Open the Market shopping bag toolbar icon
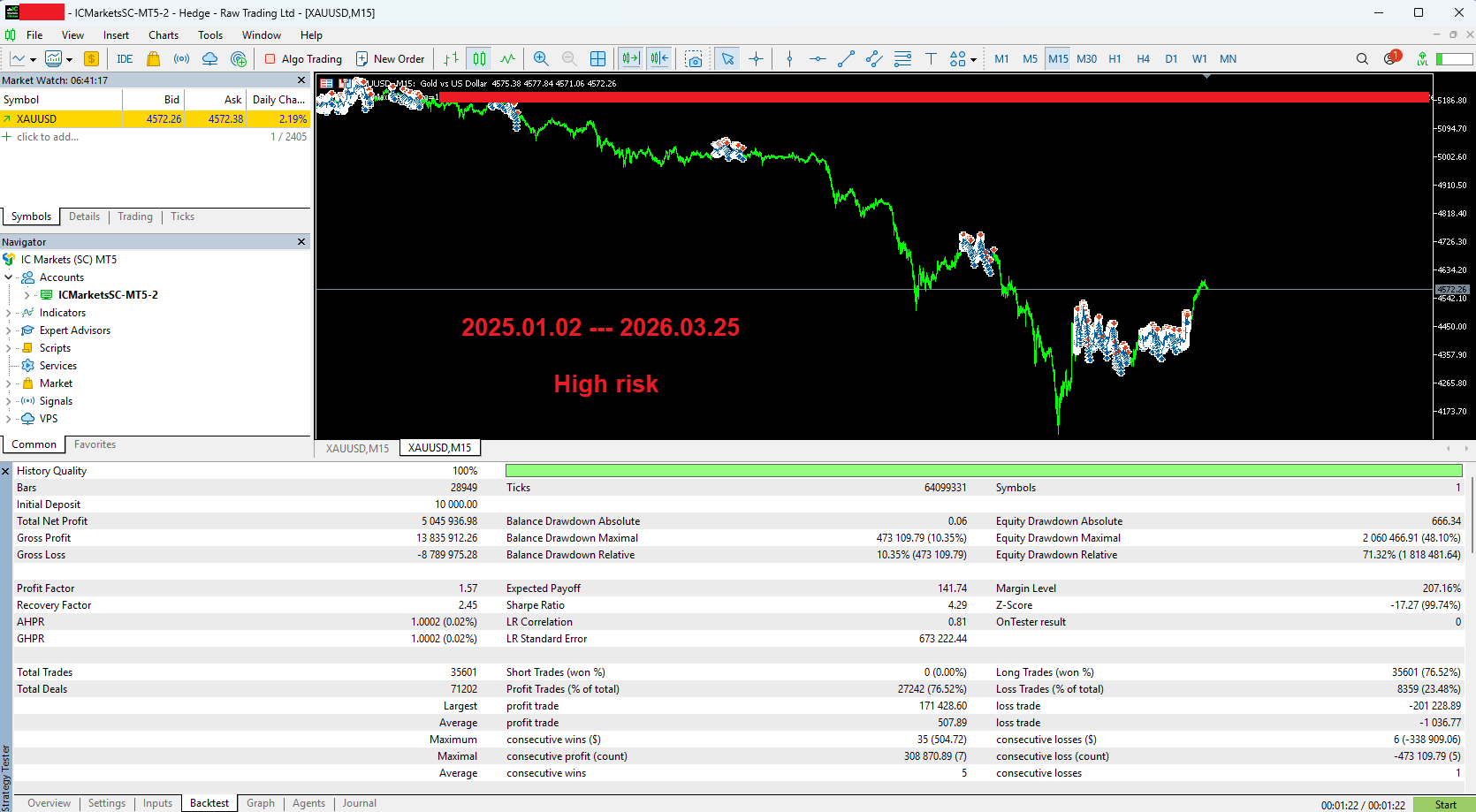This screenshot has width=1476, height=812. pyautogui.click(x=153, y=59)
